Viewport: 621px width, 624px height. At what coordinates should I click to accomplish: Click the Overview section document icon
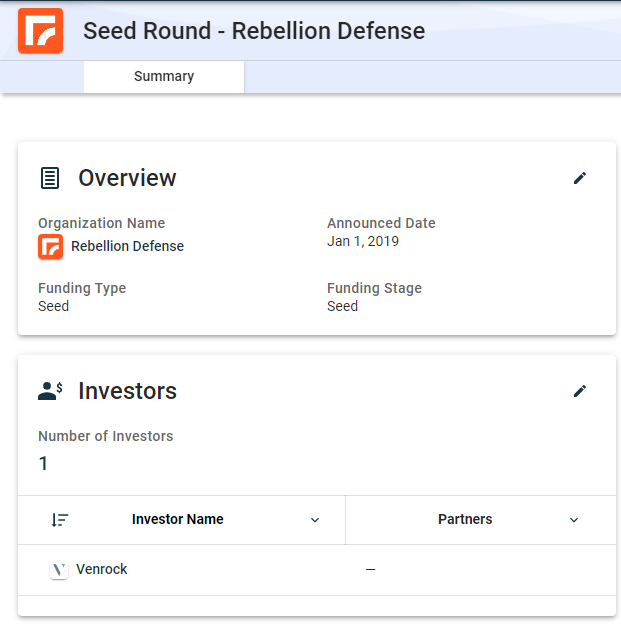(50, 178)
